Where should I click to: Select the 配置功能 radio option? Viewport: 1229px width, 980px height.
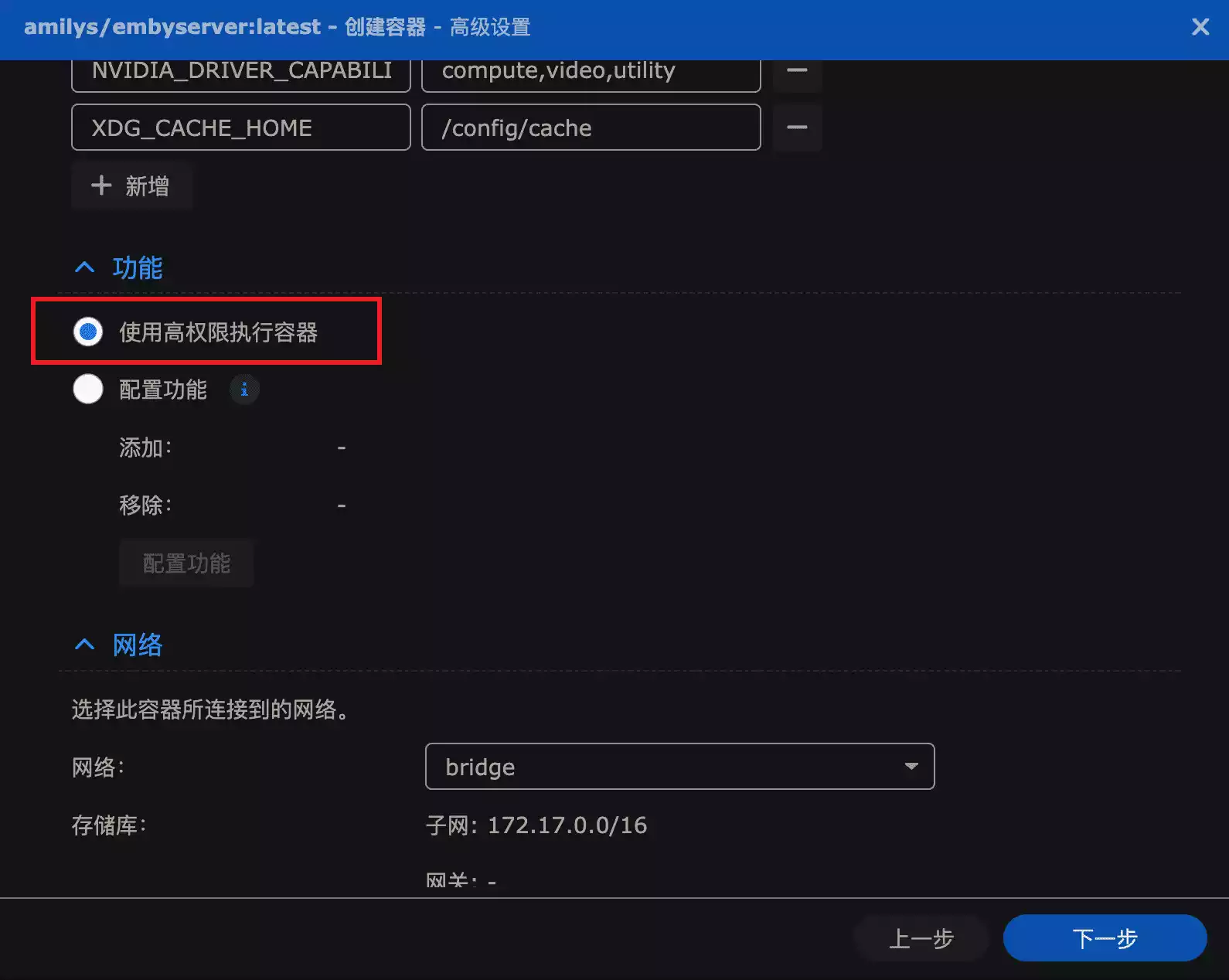pos(88,390)
